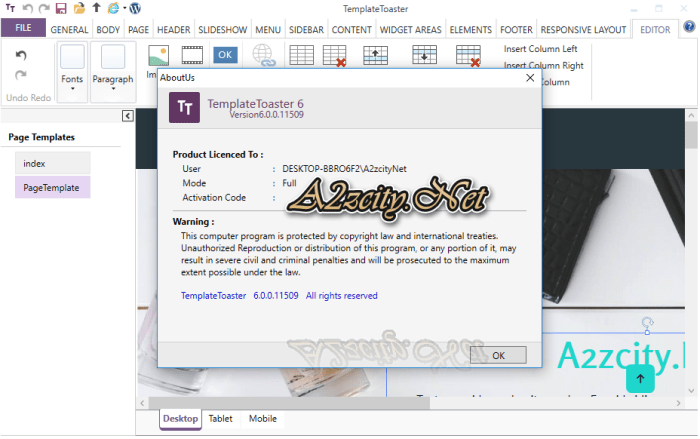The height and width of the screenshot is (439, 700).
Task: Insert a video with the film strip icon
Action: 192,55
